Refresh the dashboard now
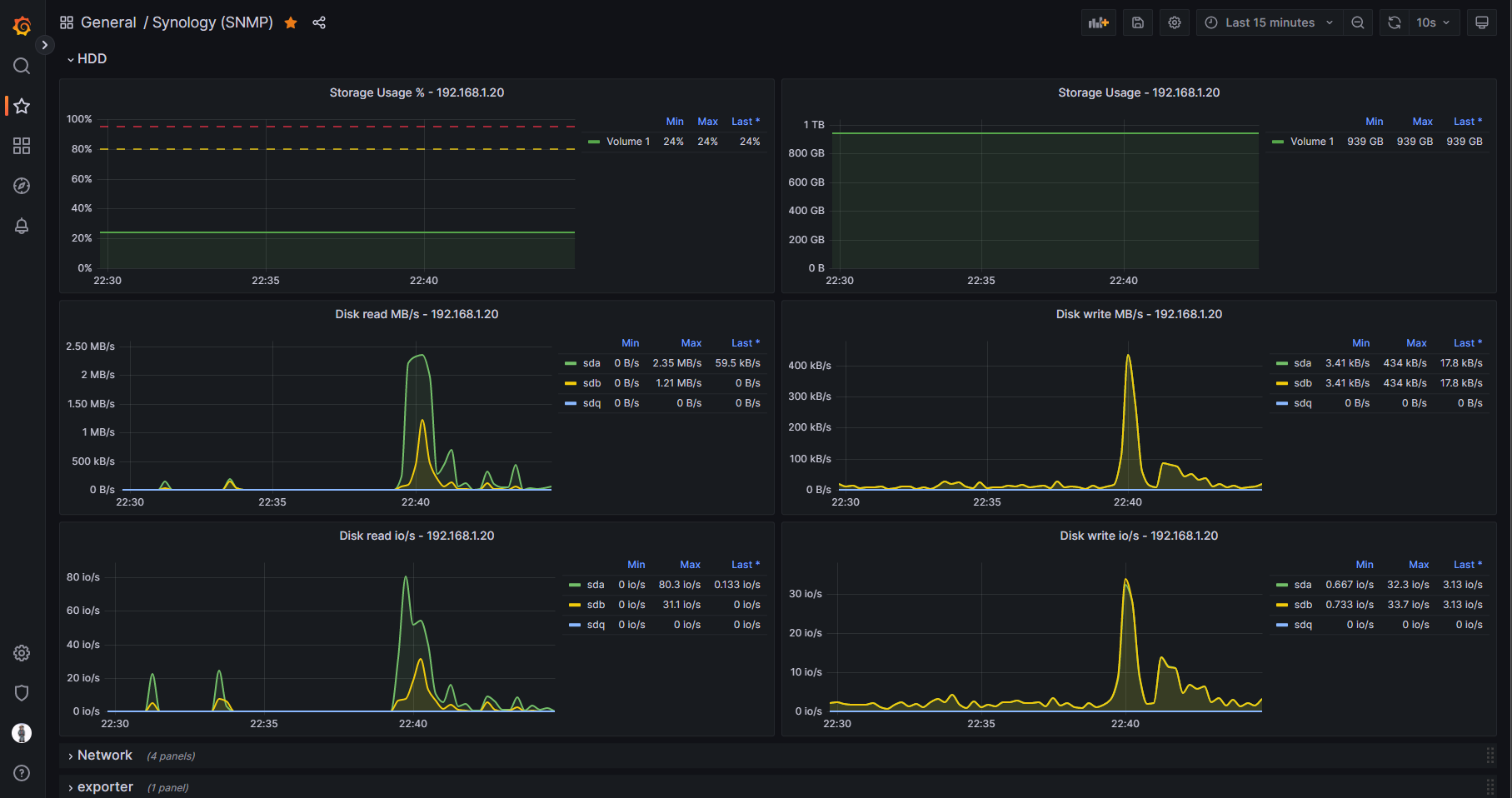Image resolution: width=1512 pixels, height=798 pixels. [1395, 22]
